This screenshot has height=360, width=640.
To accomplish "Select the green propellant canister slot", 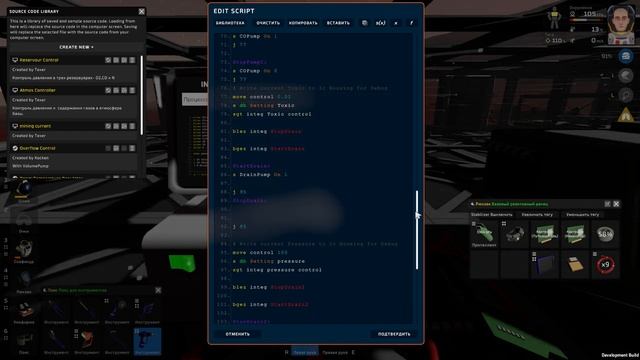I will 484,234.
